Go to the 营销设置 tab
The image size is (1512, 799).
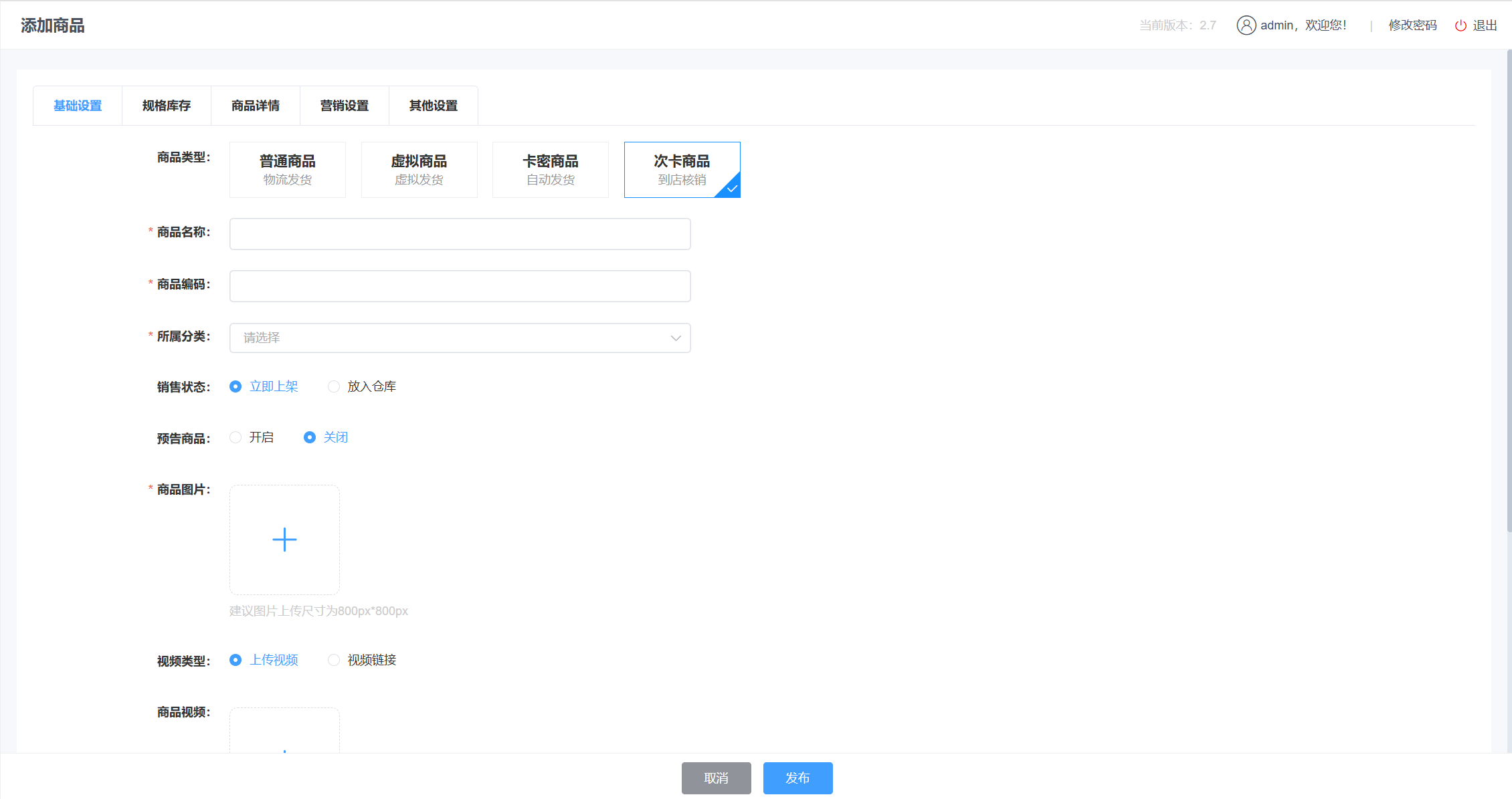(x=345, y=106)
